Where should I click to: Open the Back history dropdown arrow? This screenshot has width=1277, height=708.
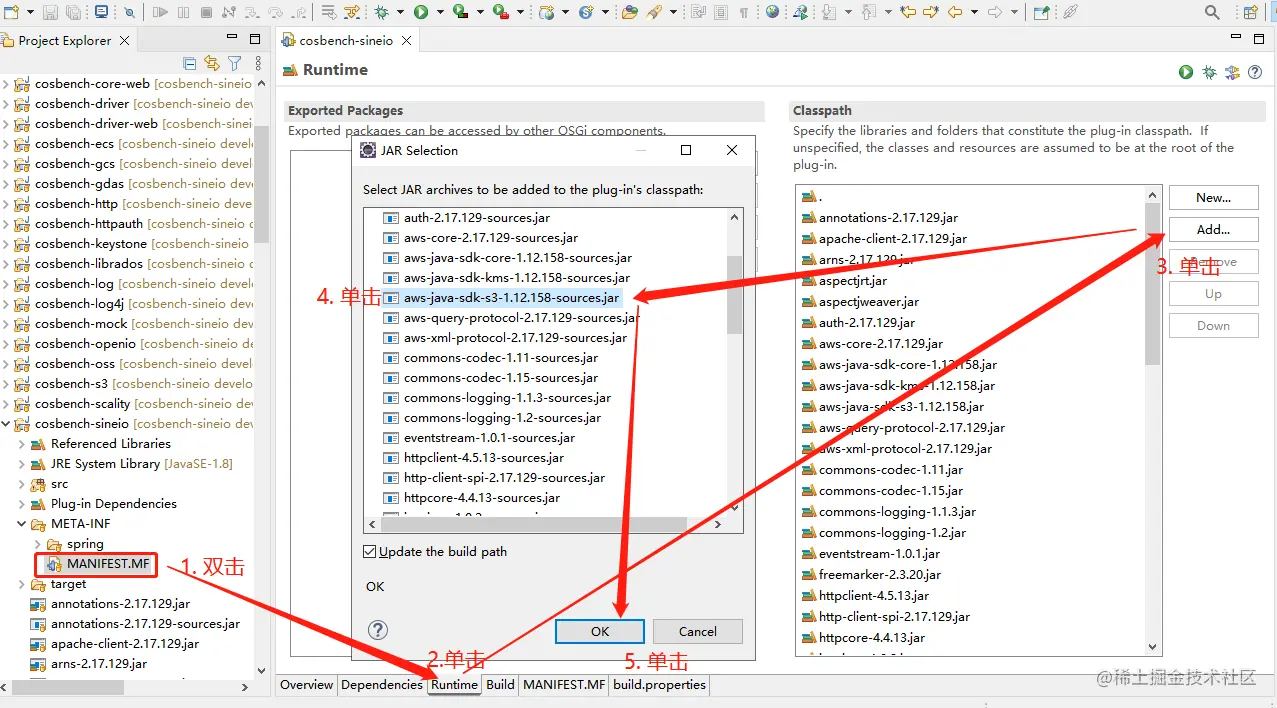point(975,12)
